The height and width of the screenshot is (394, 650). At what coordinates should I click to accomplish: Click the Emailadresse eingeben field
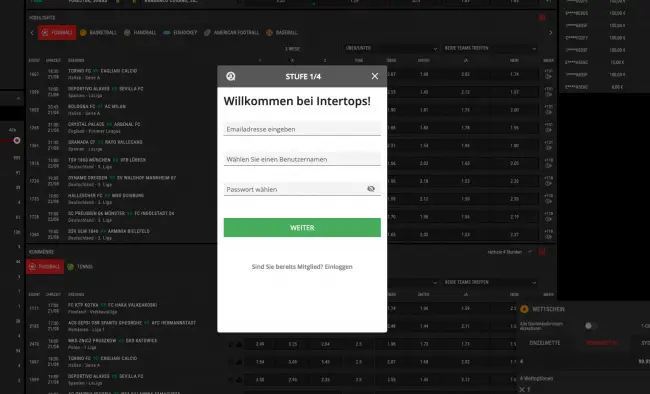tap(302, 129)
